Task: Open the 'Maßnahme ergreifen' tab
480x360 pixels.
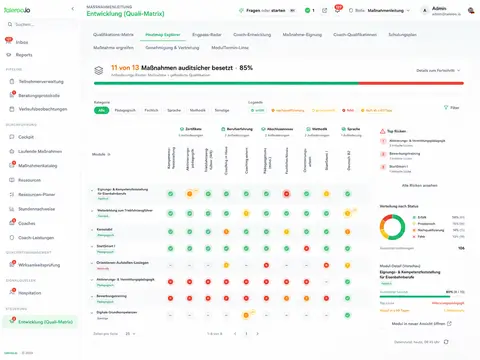Action: [x=113, y=48]
